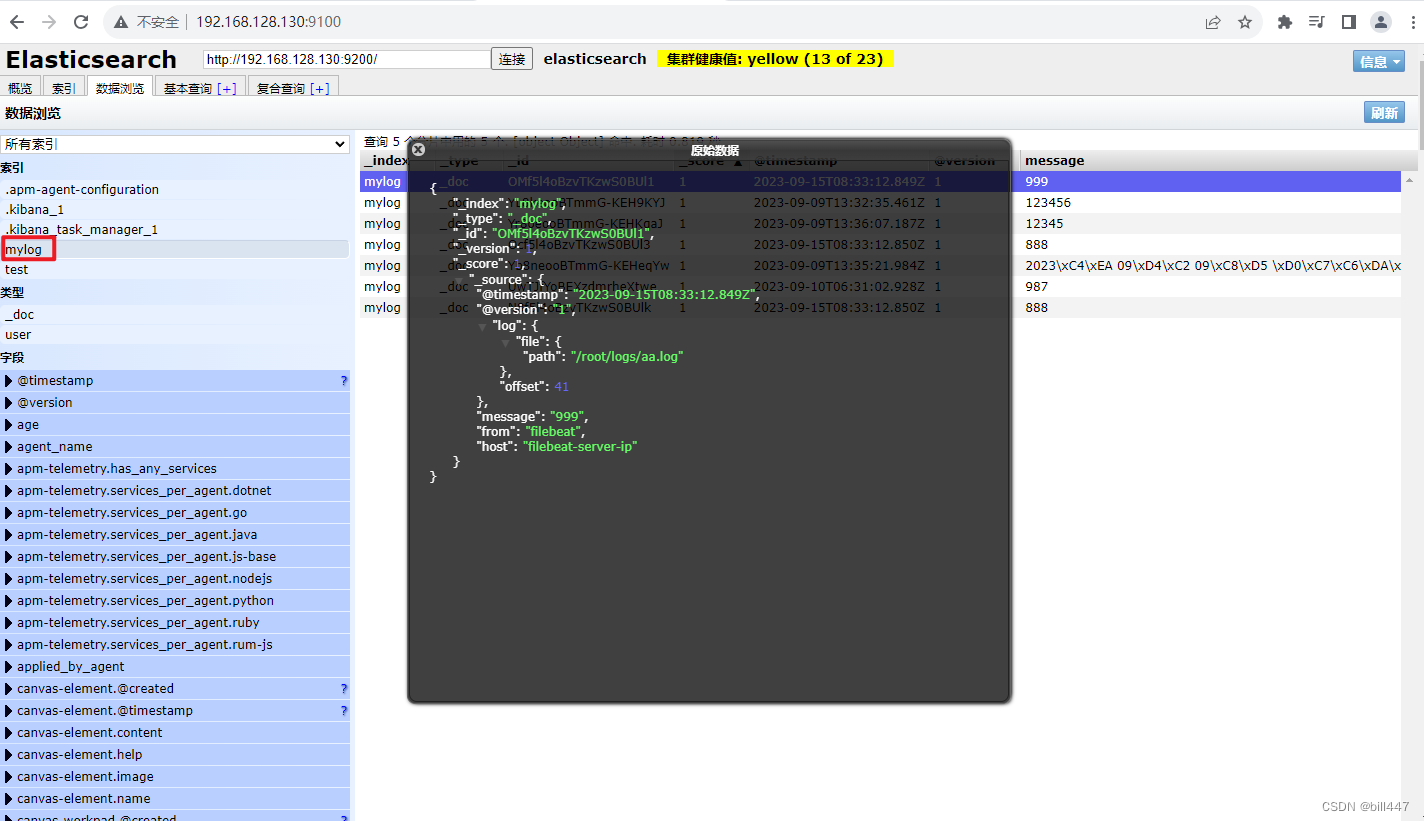Screen dimensions: 1424x821
Task: Click the browser address bar URL
Action: [268, 22]
